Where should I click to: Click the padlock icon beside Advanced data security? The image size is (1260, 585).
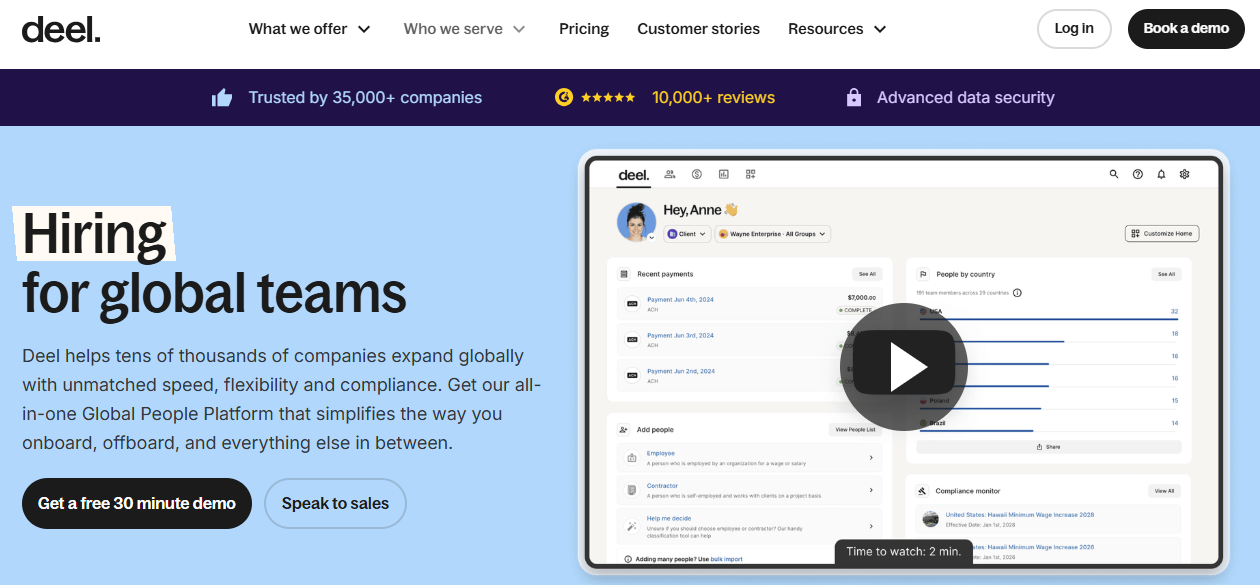pos(854,97)
